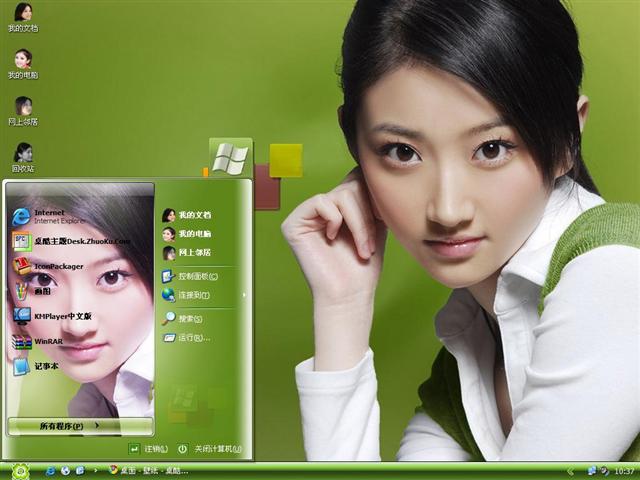Switch to Chrome 桌面-壁纸 taskbar window

pyautogui.click(x=148, y=471)
